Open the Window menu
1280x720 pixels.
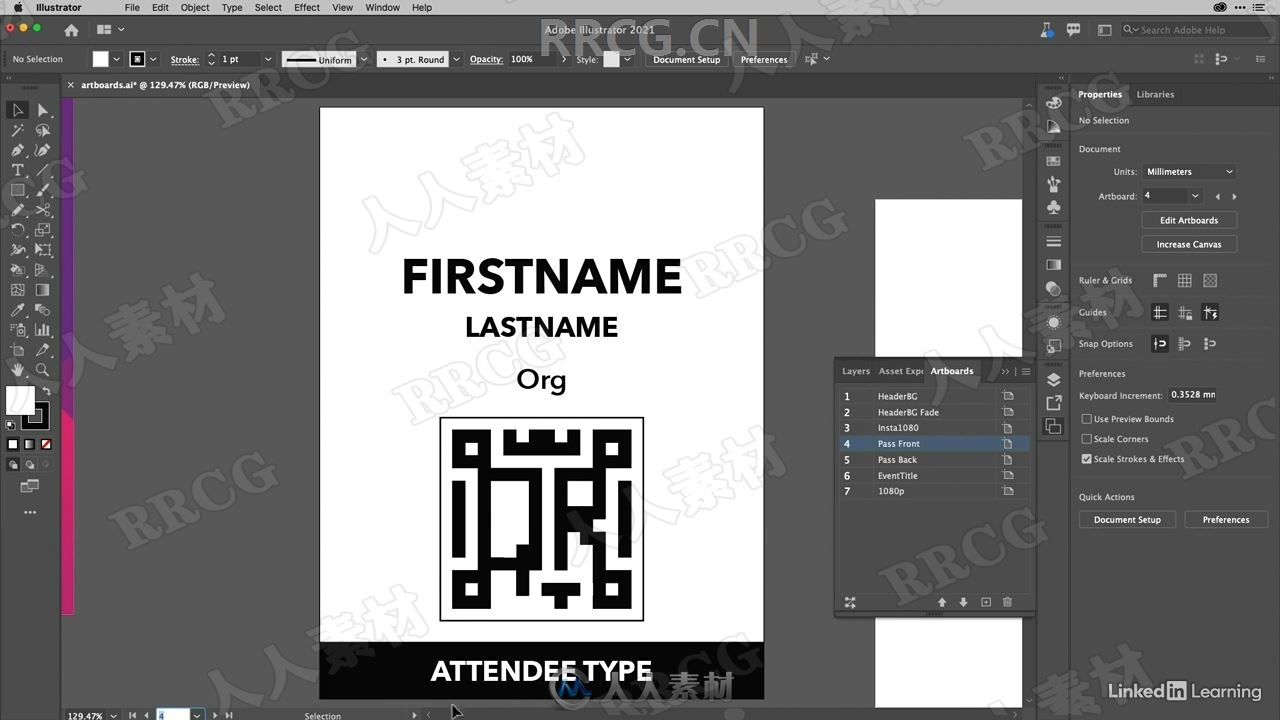pos(382,7)
